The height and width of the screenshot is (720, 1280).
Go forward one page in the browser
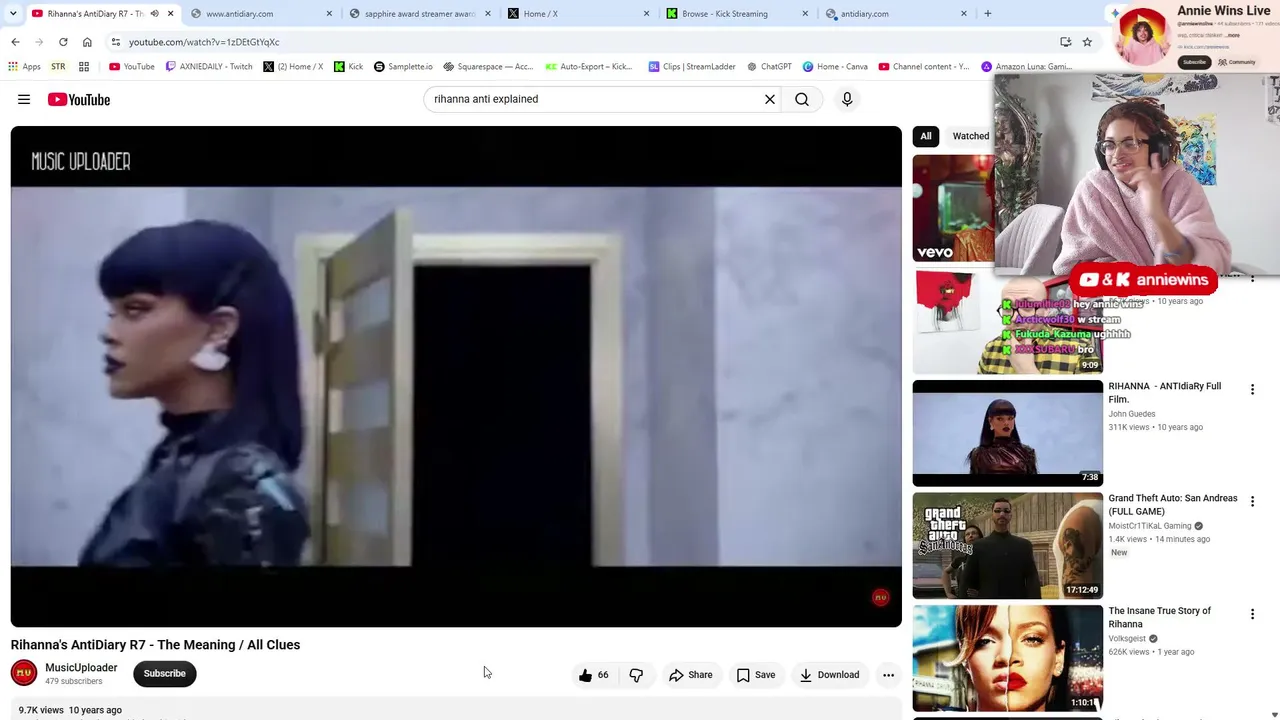[x=39, y=42]
